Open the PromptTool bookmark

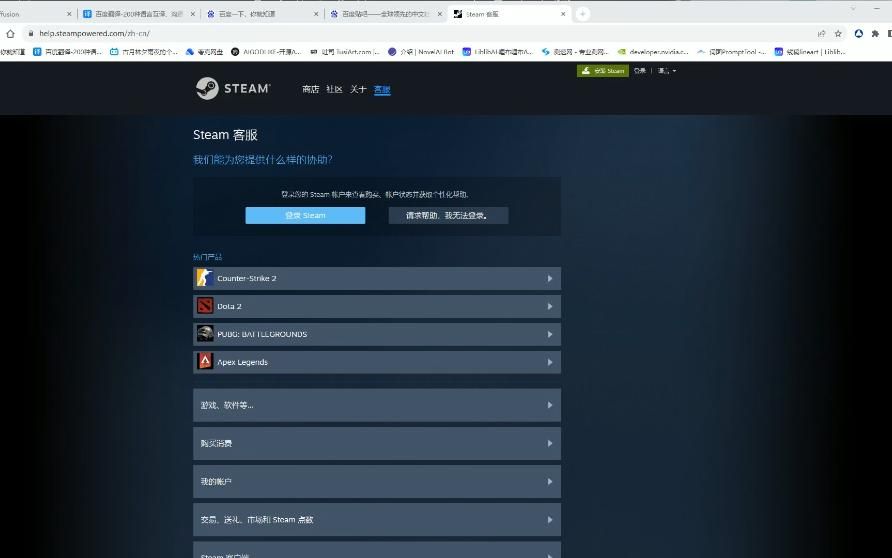tap(732, 52)
